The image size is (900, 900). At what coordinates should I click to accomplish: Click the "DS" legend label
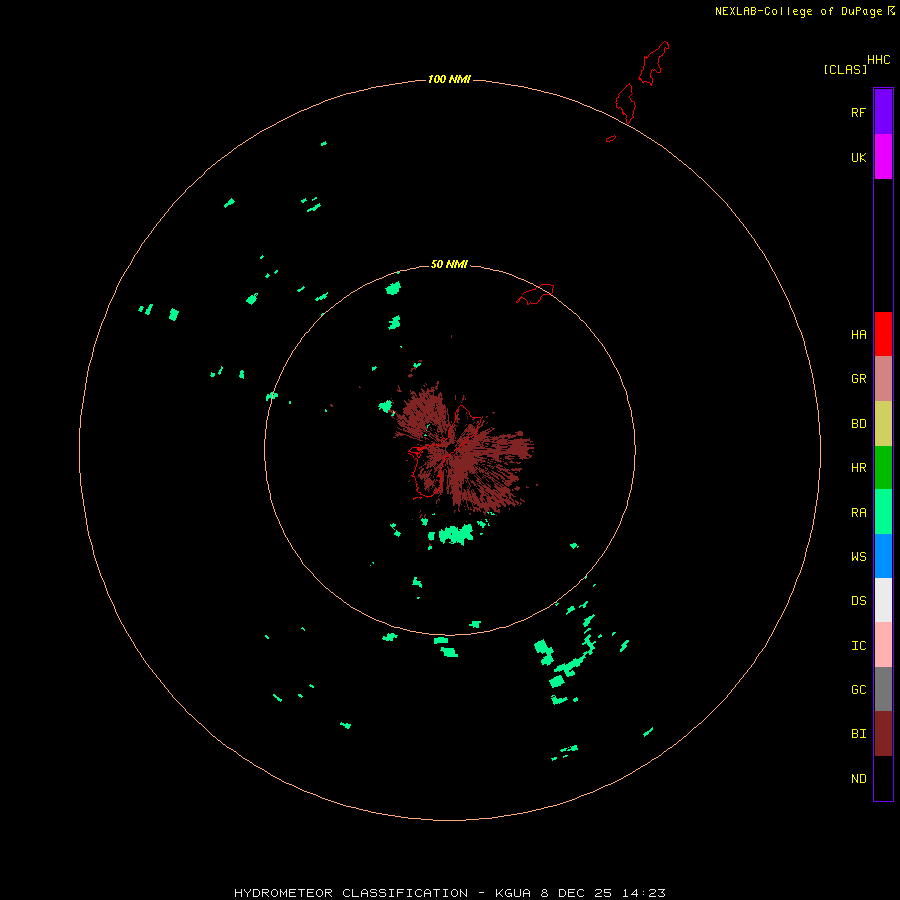coord(858,601)
